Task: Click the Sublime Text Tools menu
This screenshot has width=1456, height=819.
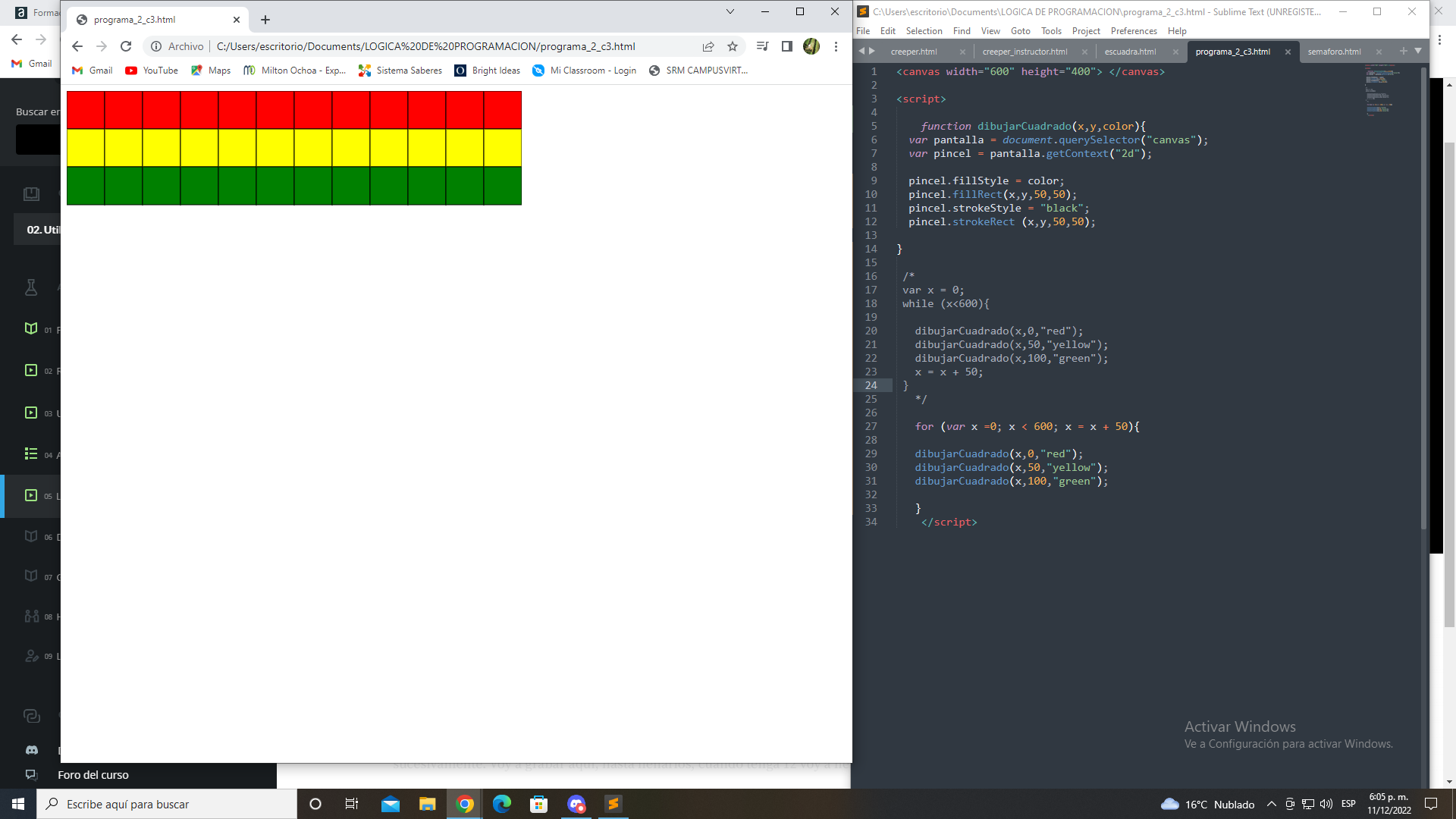Action: tap(1051, 31)
